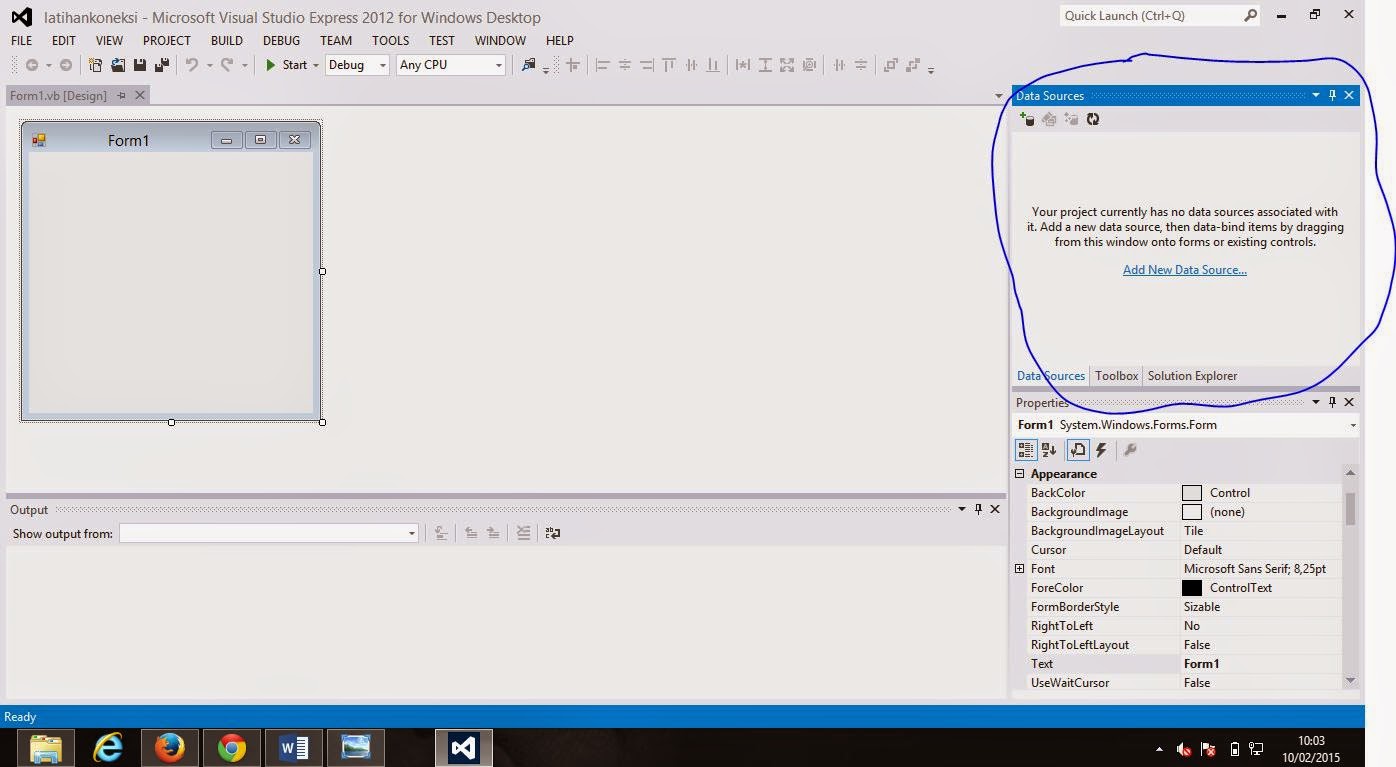
Task: Click the Navigate Forward arrow icon
Action: tap(66, 65)
